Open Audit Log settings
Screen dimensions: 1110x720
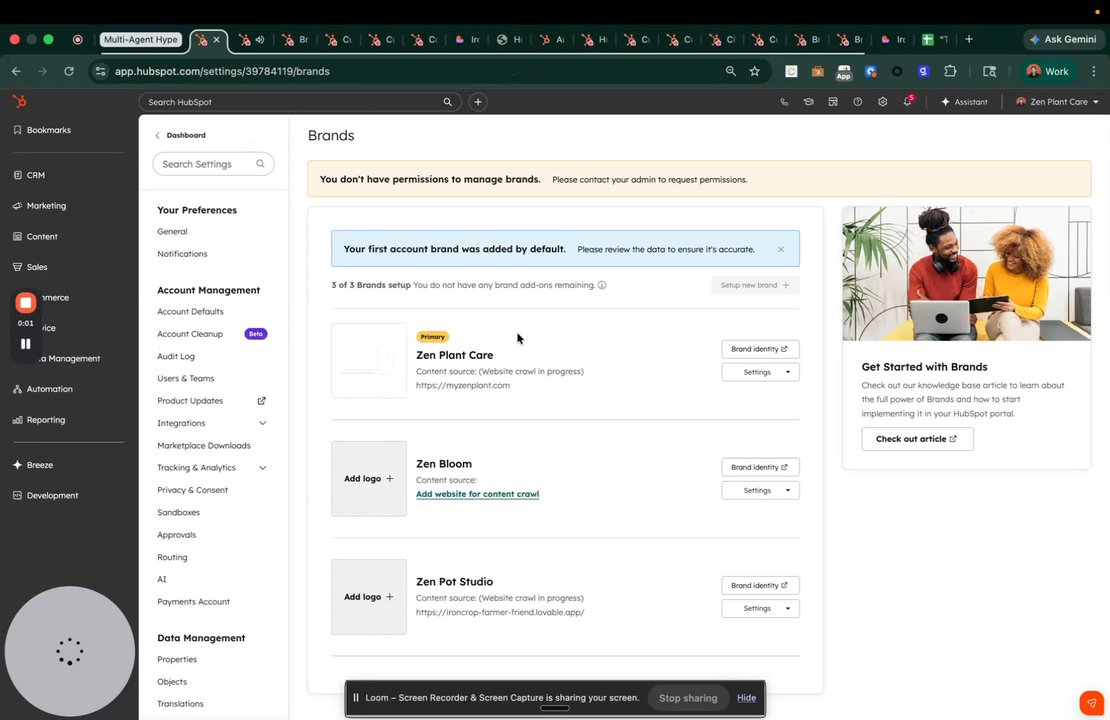tap(176, 356)
